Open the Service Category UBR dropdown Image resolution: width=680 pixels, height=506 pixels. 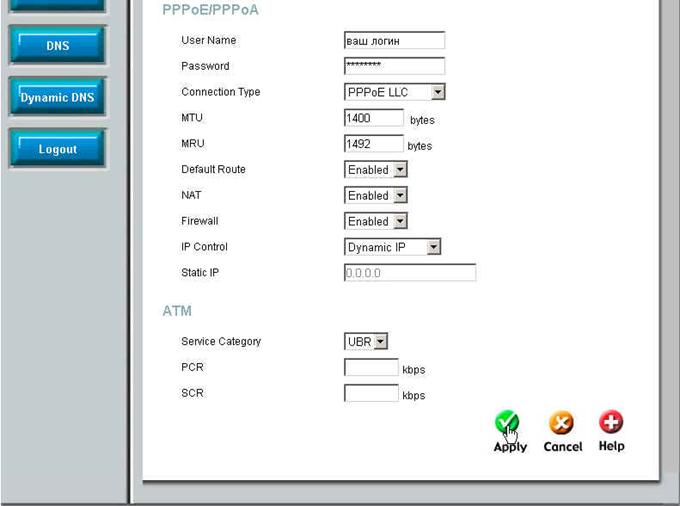coord(366,341)
